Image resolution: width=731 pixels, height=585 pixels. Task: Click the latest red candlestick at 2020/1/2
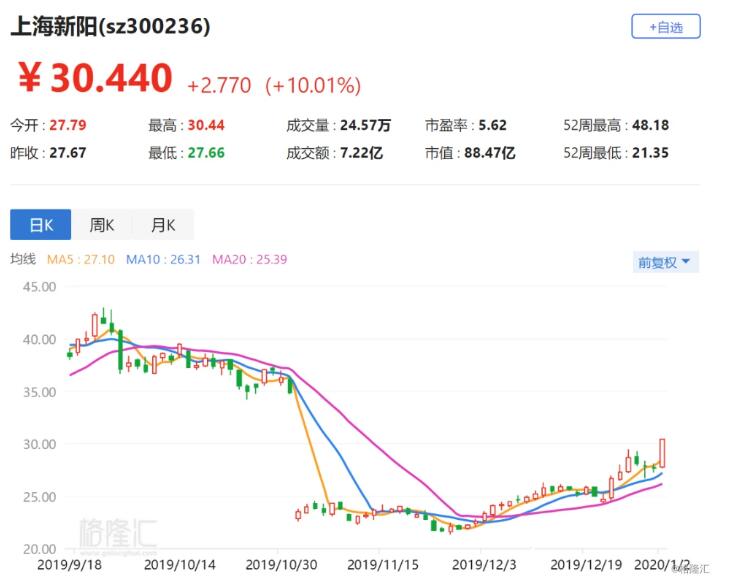662,453
